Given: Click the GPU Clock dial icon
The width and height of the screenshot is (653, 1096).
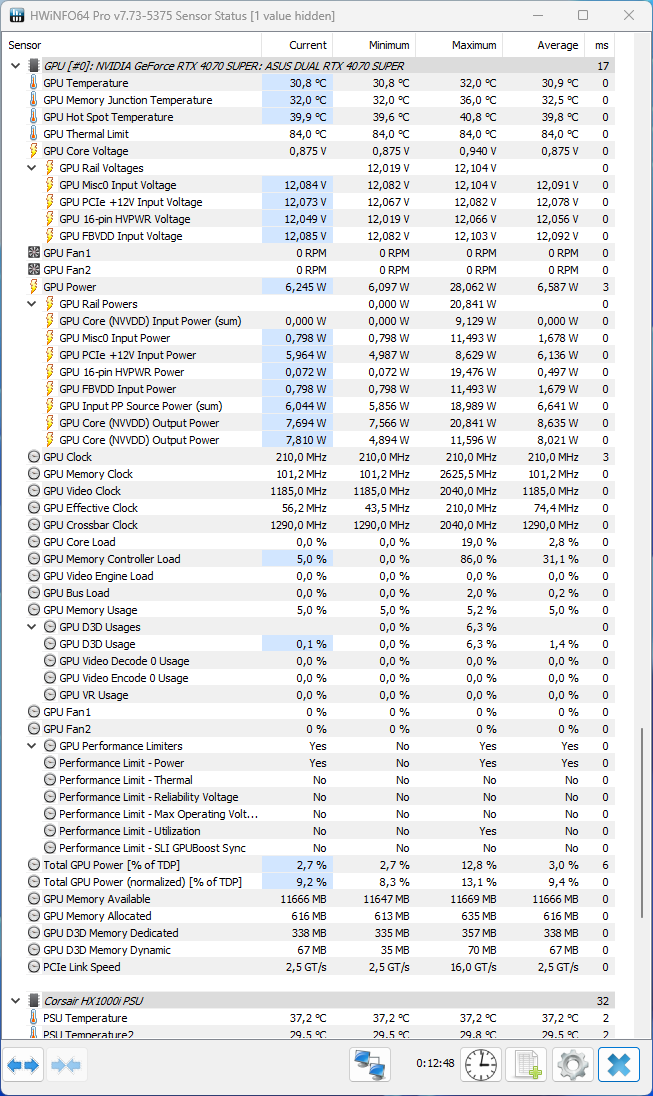Looking at the screenshot, I should tap(35, 457).
